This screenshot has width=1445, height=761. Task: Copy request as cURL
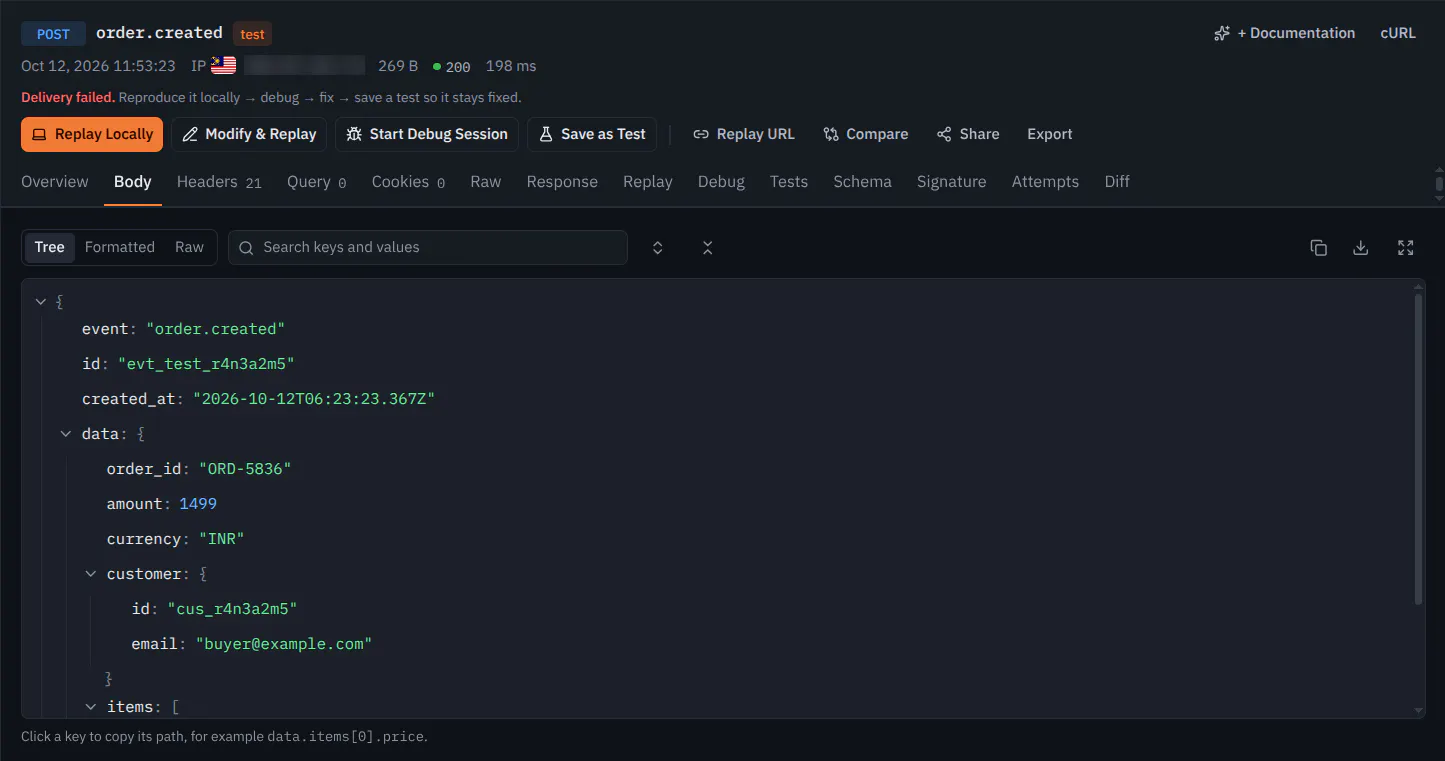1398,33
